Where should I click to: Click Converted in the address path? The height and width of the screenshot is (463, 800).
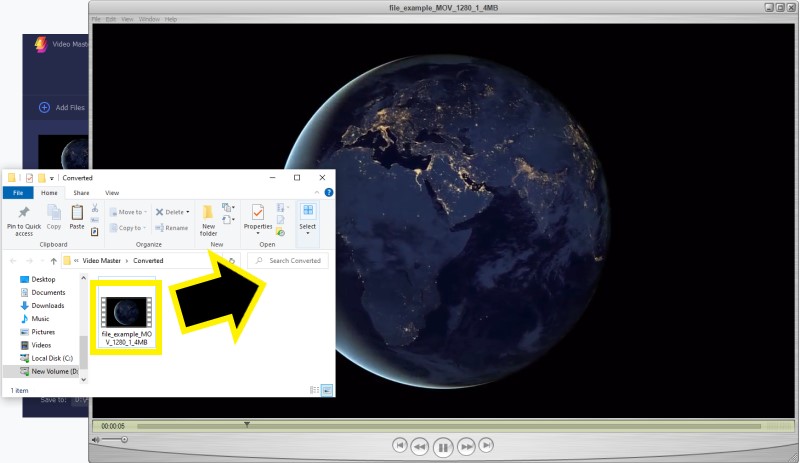[148, 260]
